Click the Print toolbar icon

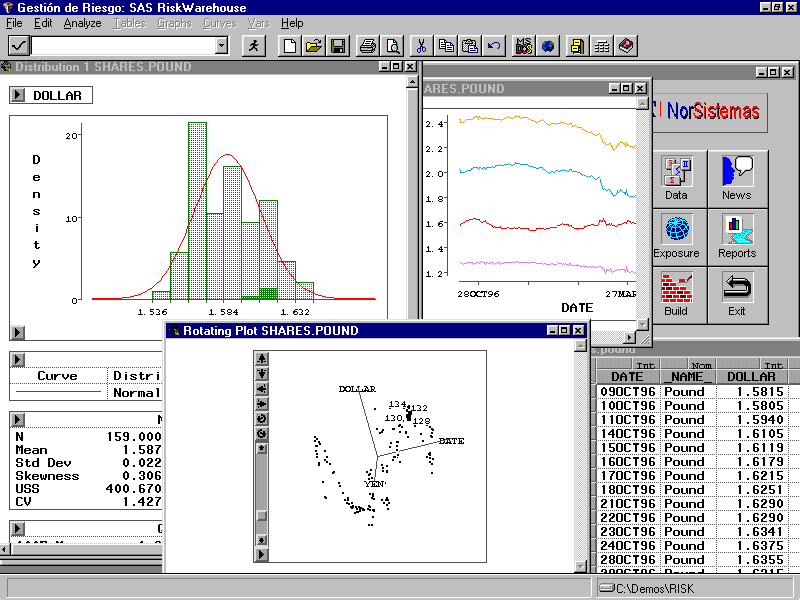click(368, 46)
